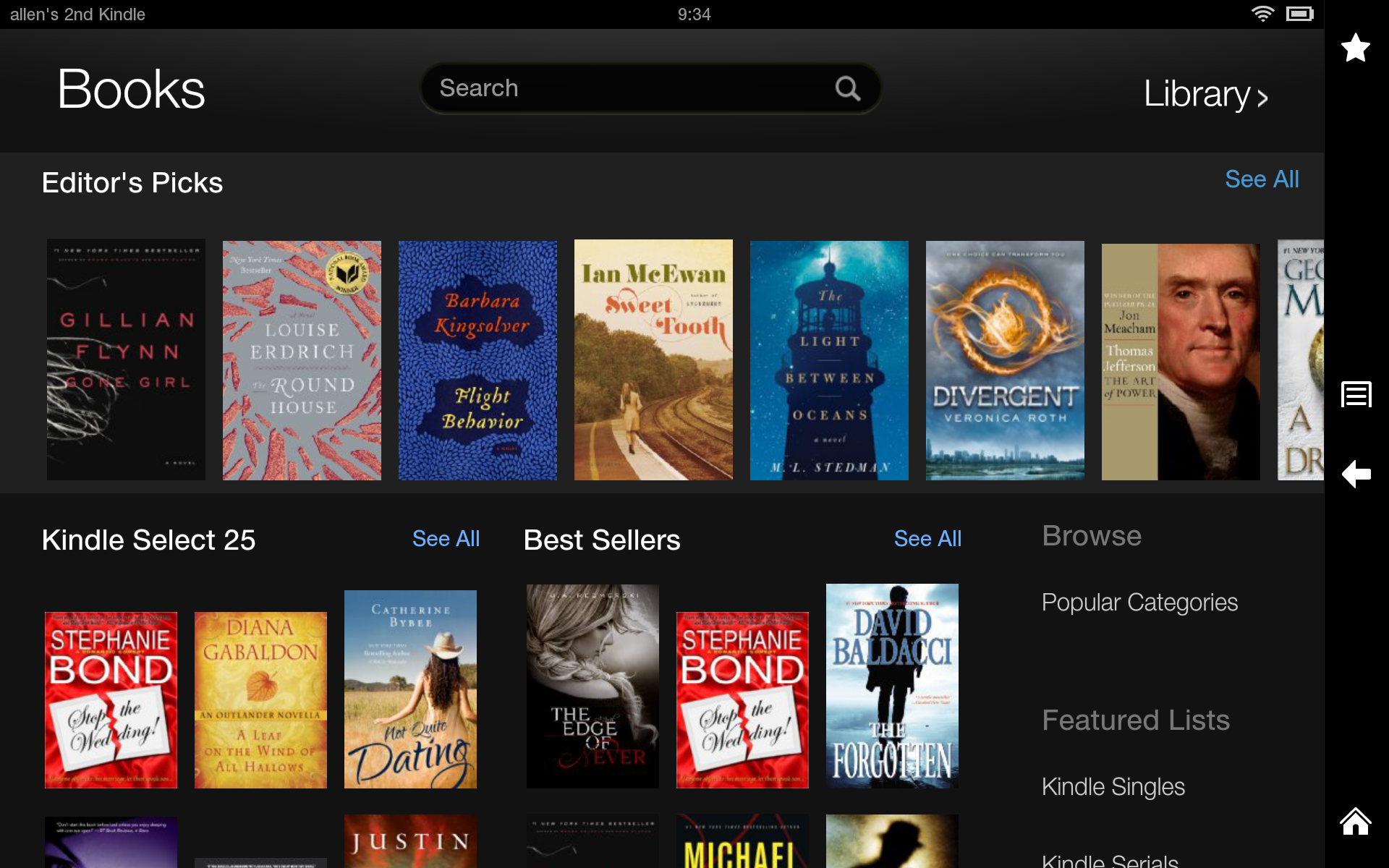1389x868 pixels.
Task: Open The Light Between Oceans cover
Action: [x=829, y=360]
